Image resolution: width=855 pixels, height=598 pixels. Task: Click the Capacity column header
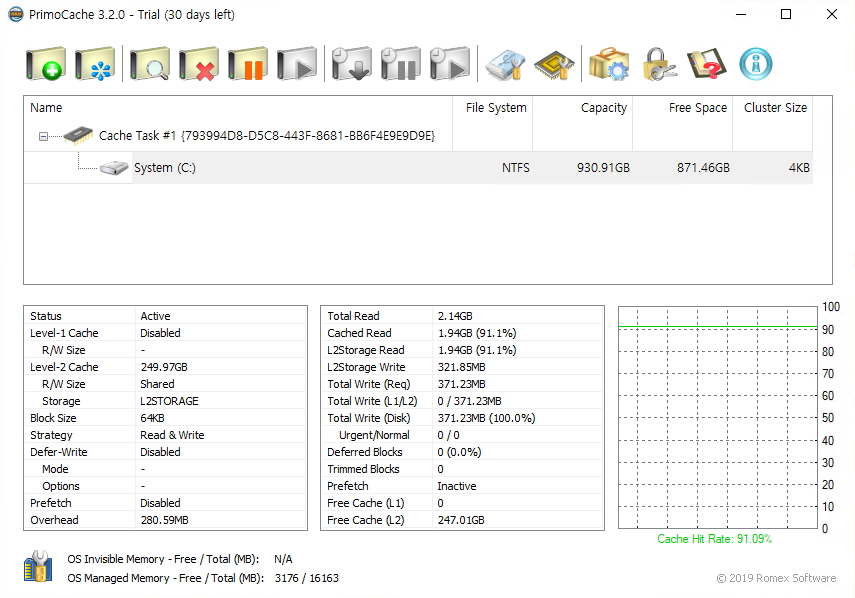pos(582,108)
